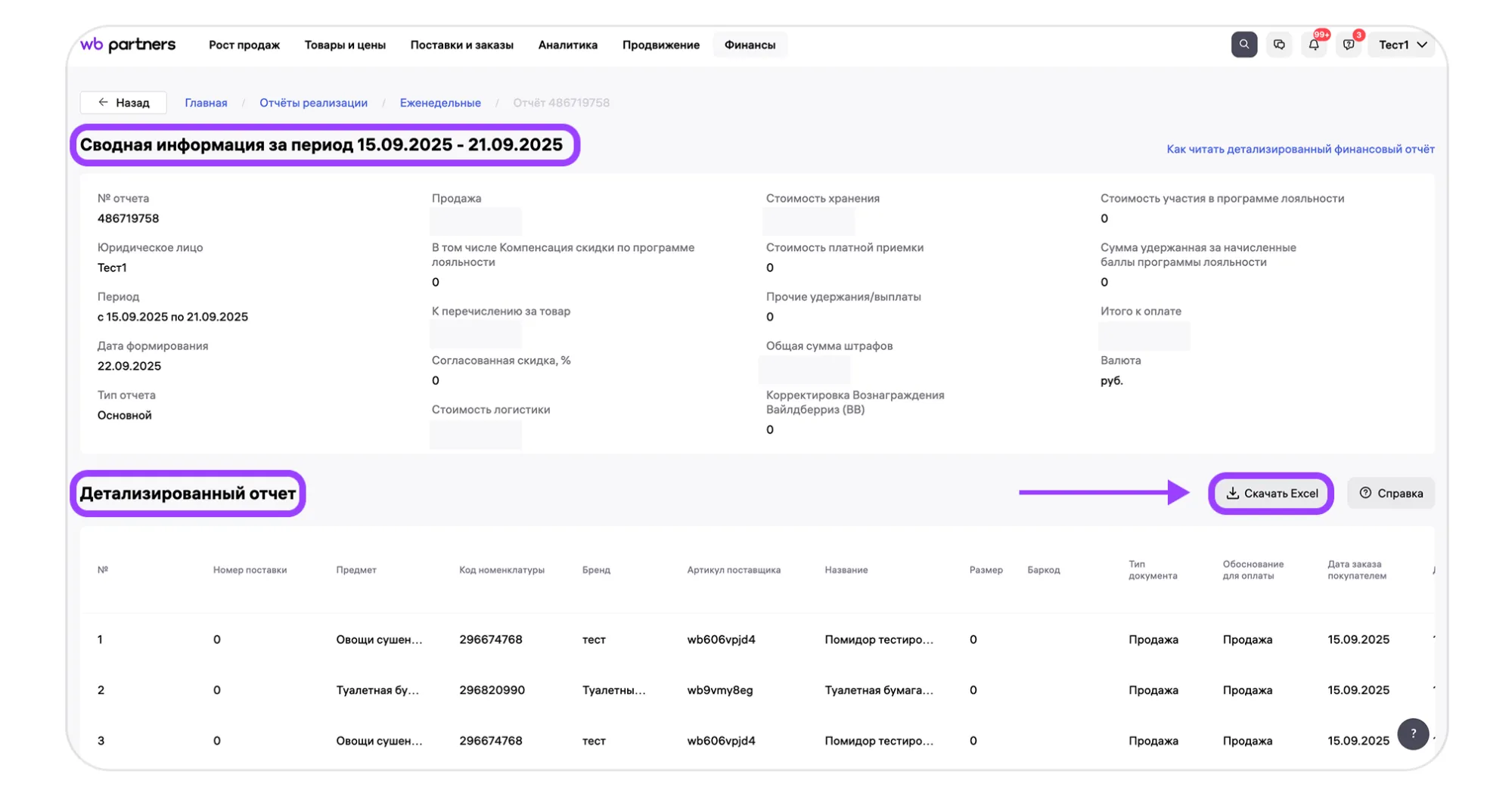Open the Финансы menu
Viewport: 1512px width, 799px height.
(x=750, y=45)
